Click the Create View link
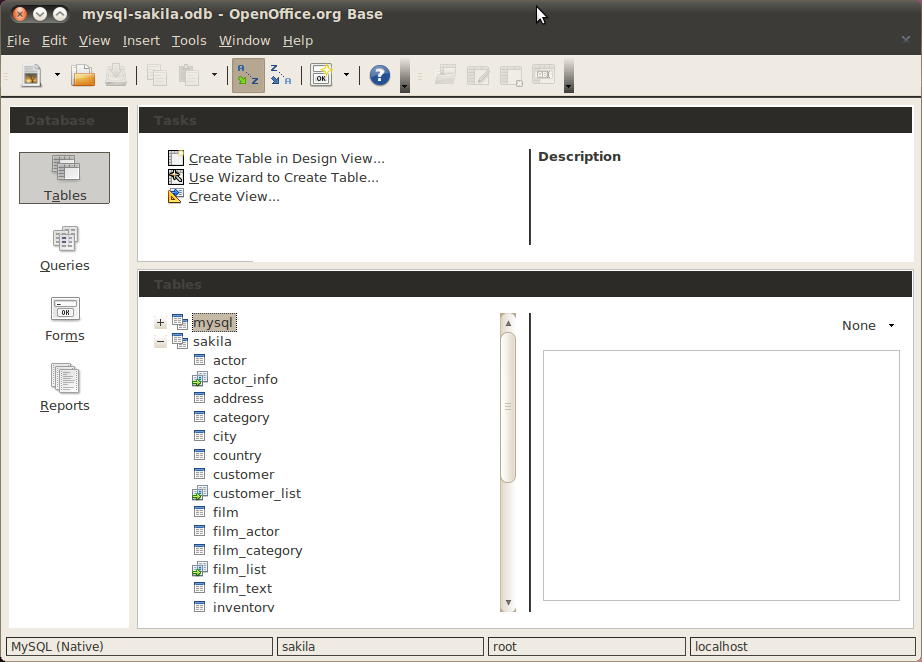 pos(231,196)
